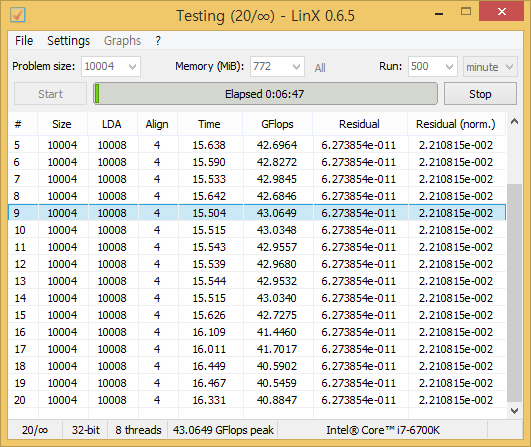Minimize the LinX window
Viewport: 531px width, 447px height.
coord(439,14)
